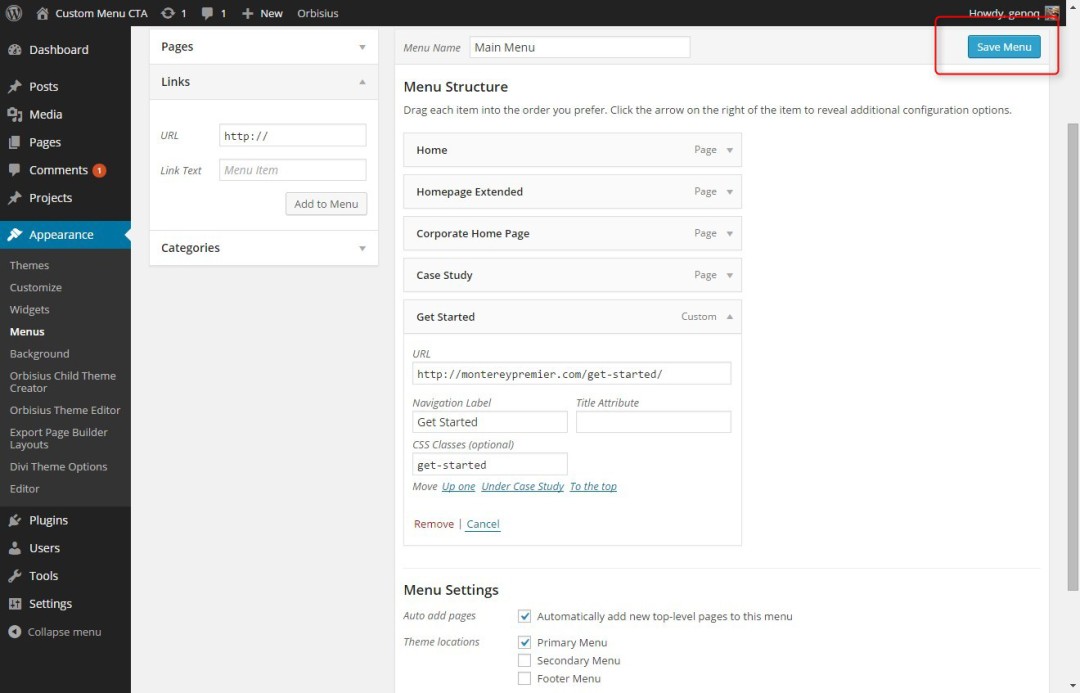
Task: Remove the Get Started menu item
Action: tap(433, 523)
